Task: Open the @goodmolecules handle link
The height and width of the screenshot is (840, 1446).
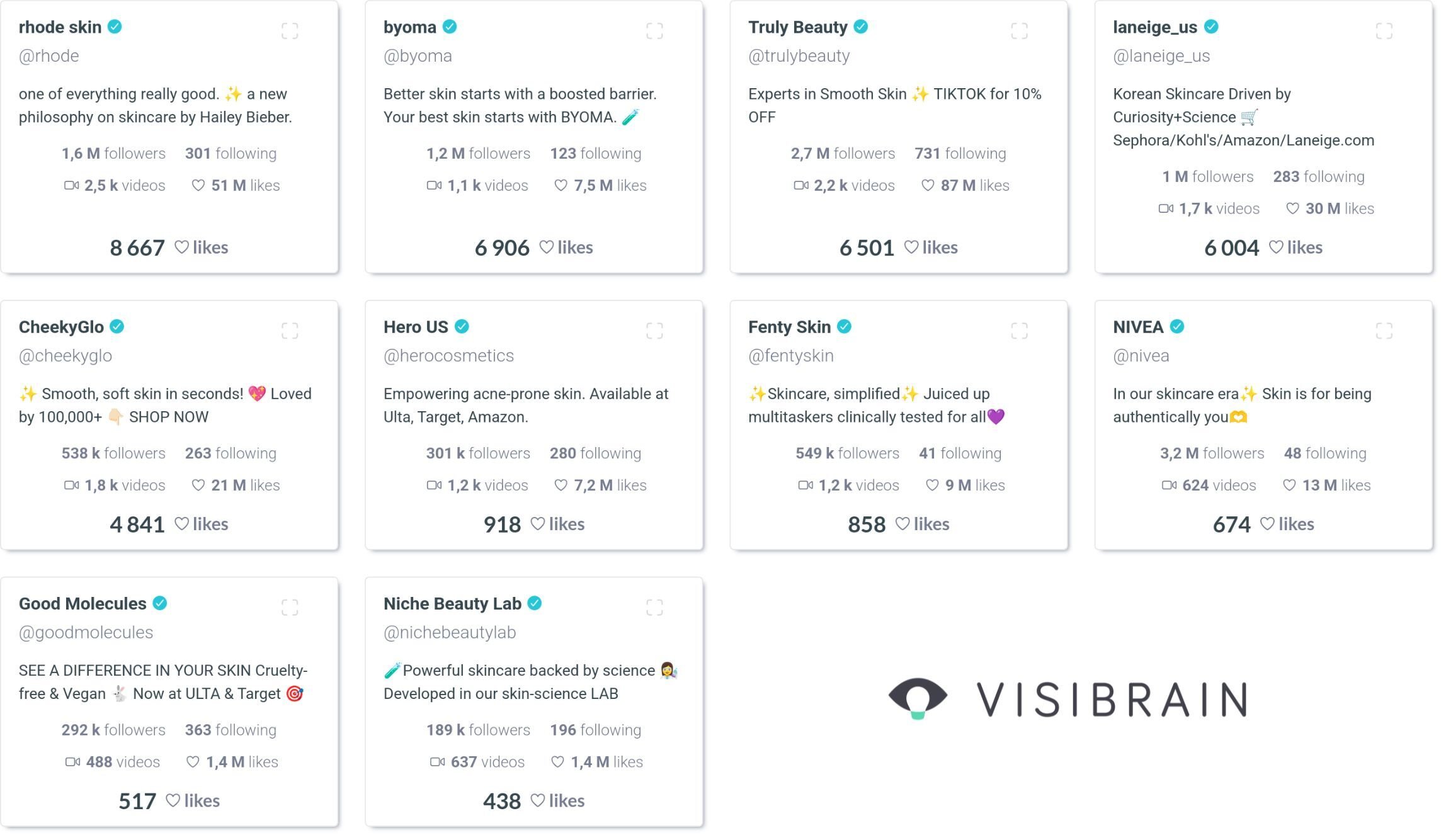Action: [x=86, y=633]
